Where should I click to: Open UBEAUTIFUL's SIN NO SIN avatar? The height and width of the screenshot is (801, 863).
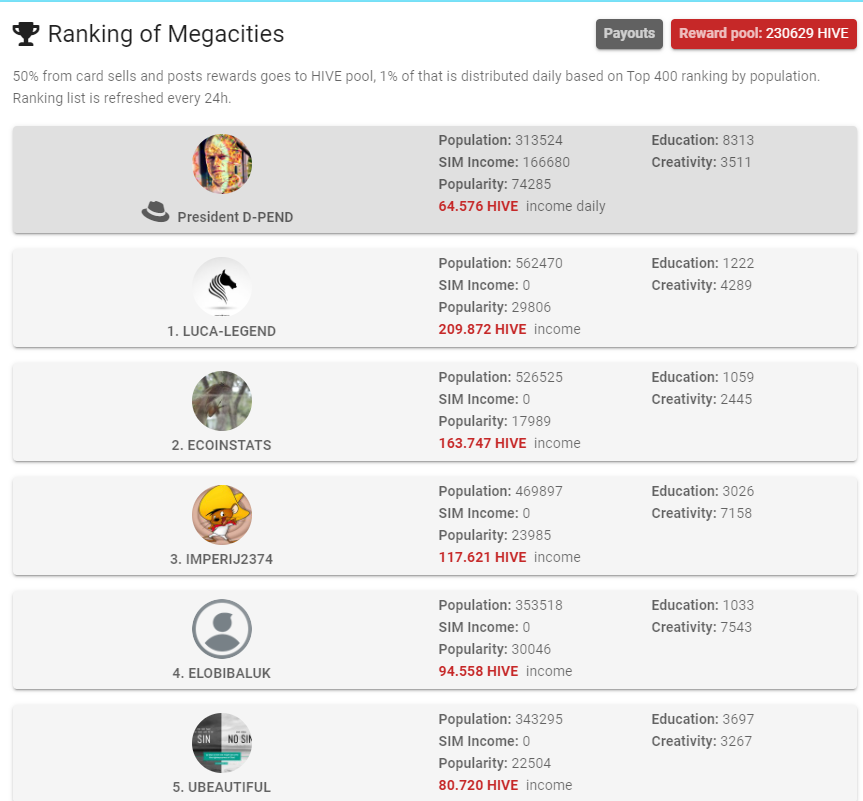tap(222, 743)
